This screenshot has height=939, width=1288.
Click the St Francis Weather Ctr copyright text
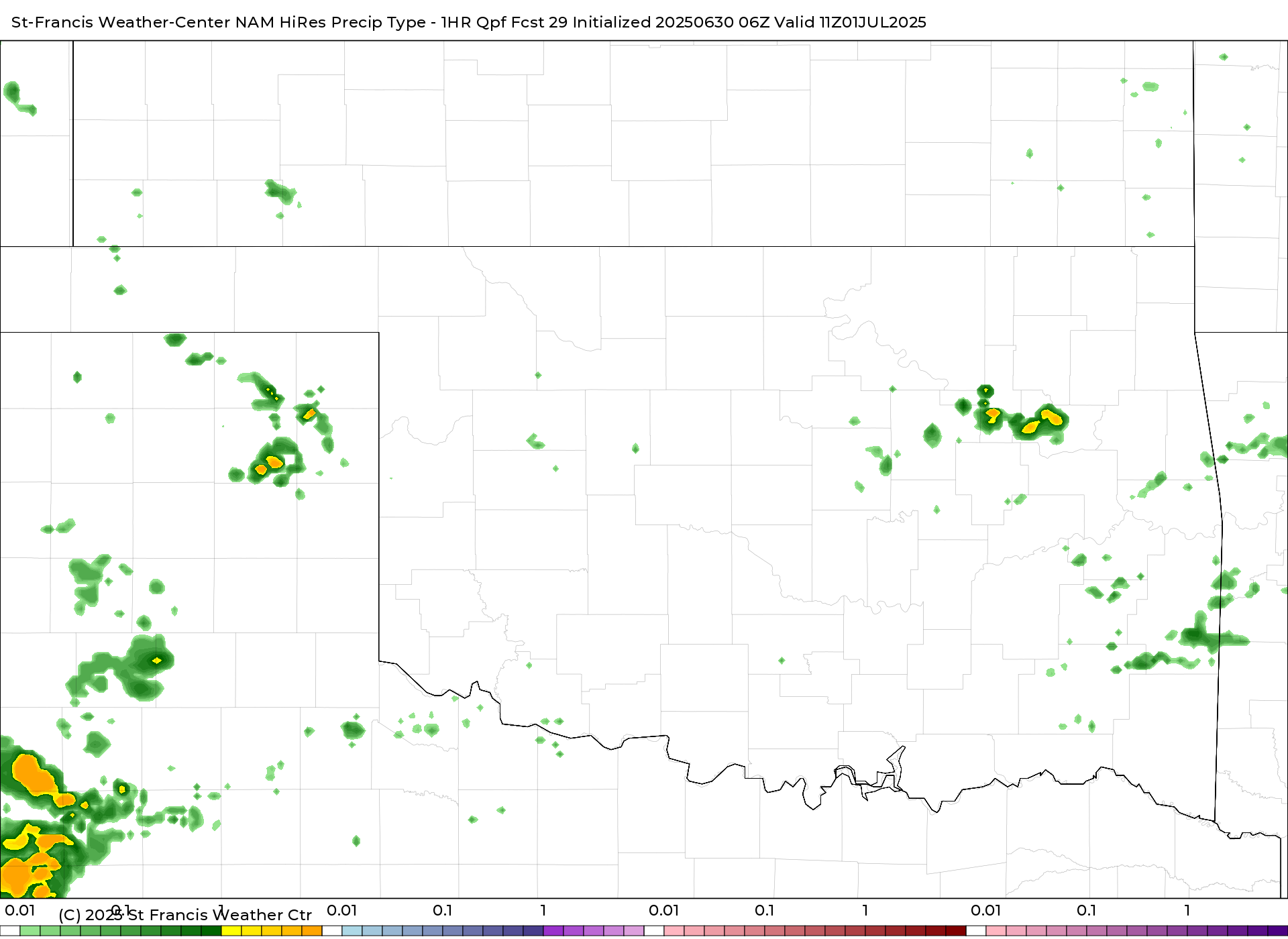[x=185, y=915]
